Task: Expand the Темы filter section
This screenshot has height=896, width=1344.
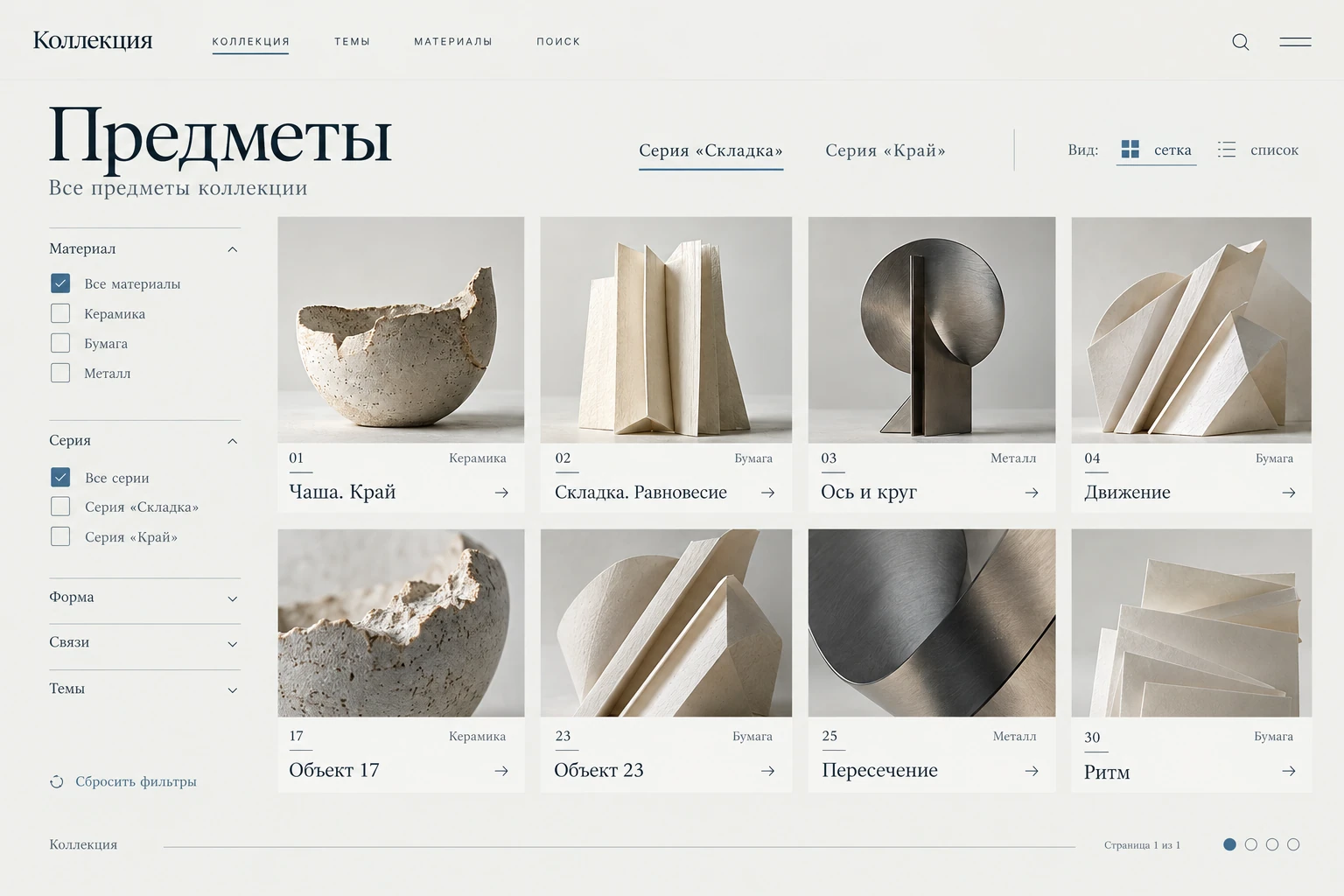Action: 232,690
